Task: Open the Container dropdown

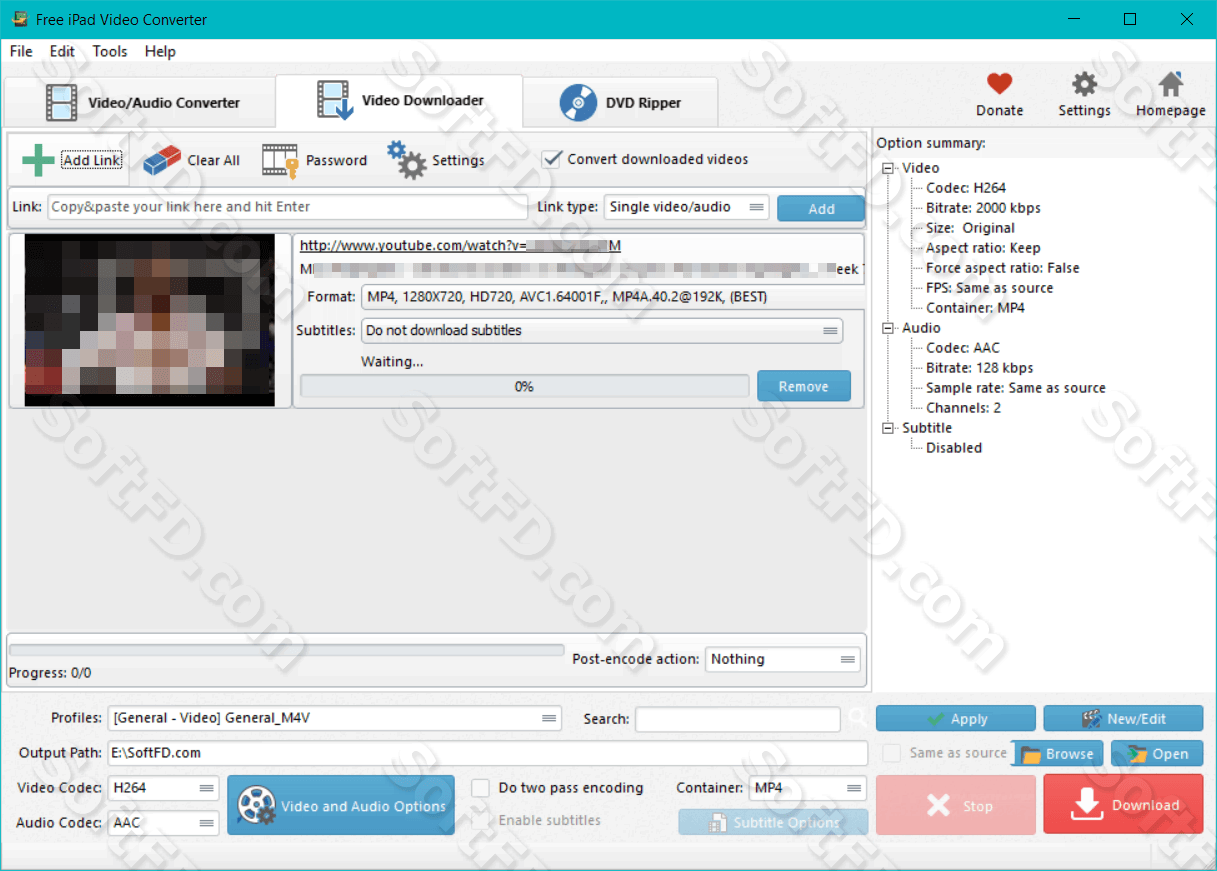Action: click(807, 788)
